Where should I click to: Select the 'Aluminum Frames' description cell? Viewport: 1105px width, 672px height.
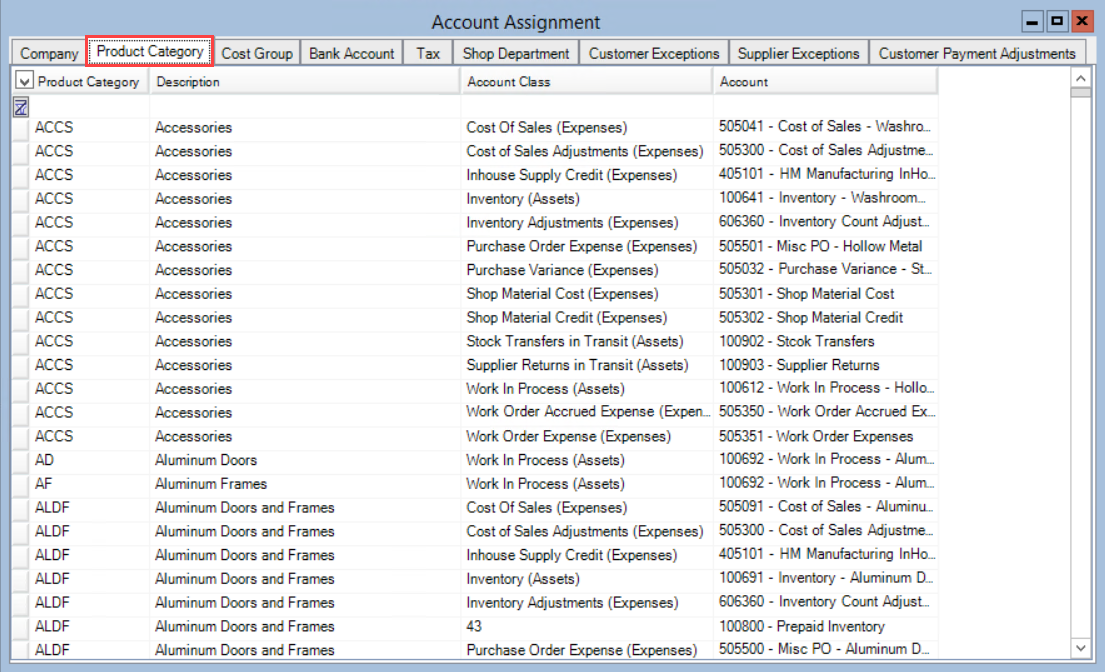click(304, 484)
